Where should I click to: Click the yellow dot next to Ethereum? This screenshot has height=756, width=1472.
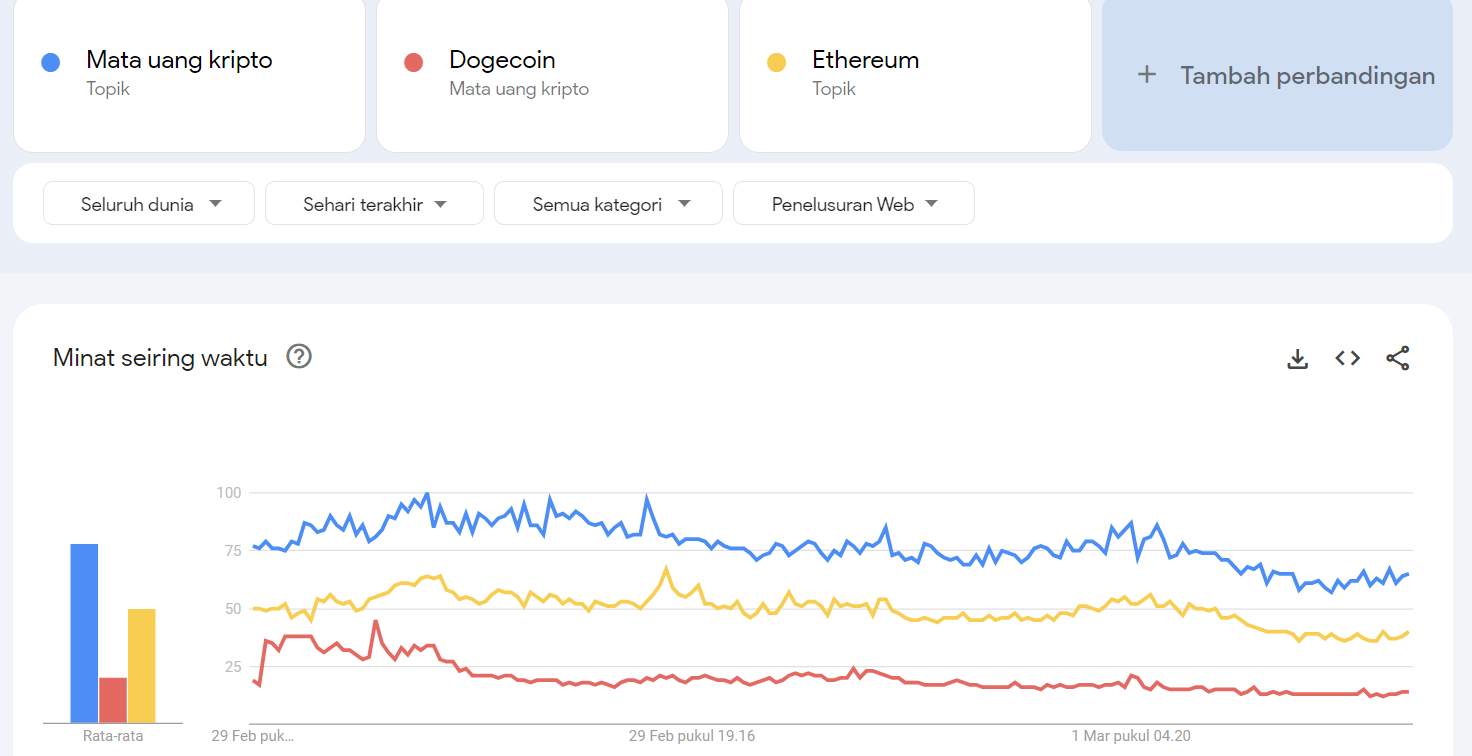click(x=776, y=63)
